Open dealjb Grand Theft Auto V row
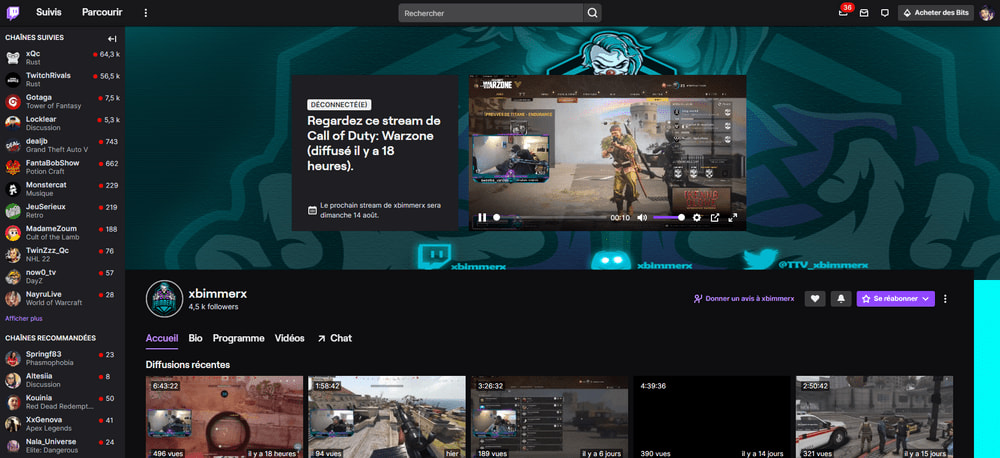The width and height of the screenshot is (1000, 458). [x=62, y=145]
